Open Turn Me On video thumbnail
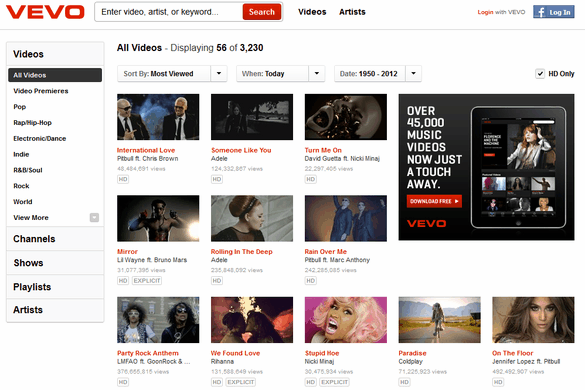 pos(346,117)
